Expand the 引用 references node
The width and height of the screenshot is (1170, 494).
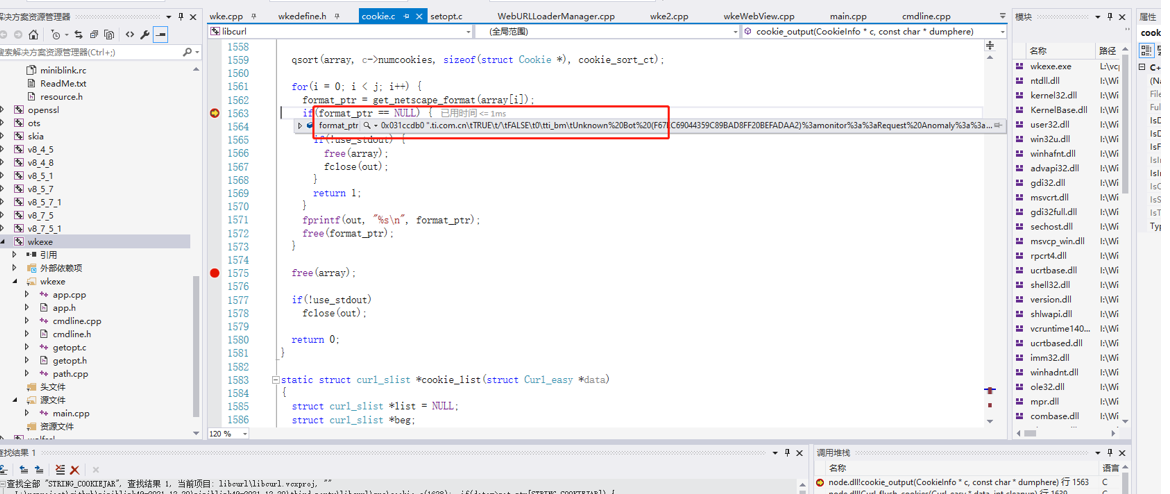tap(15, 255)
